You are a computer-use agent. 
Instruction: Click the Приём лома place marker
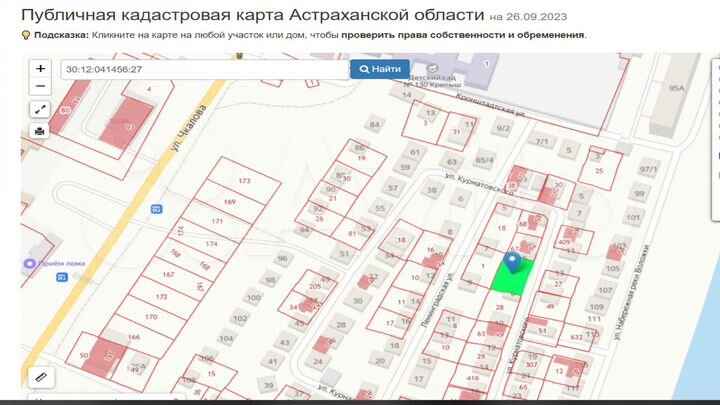(29, 264)
